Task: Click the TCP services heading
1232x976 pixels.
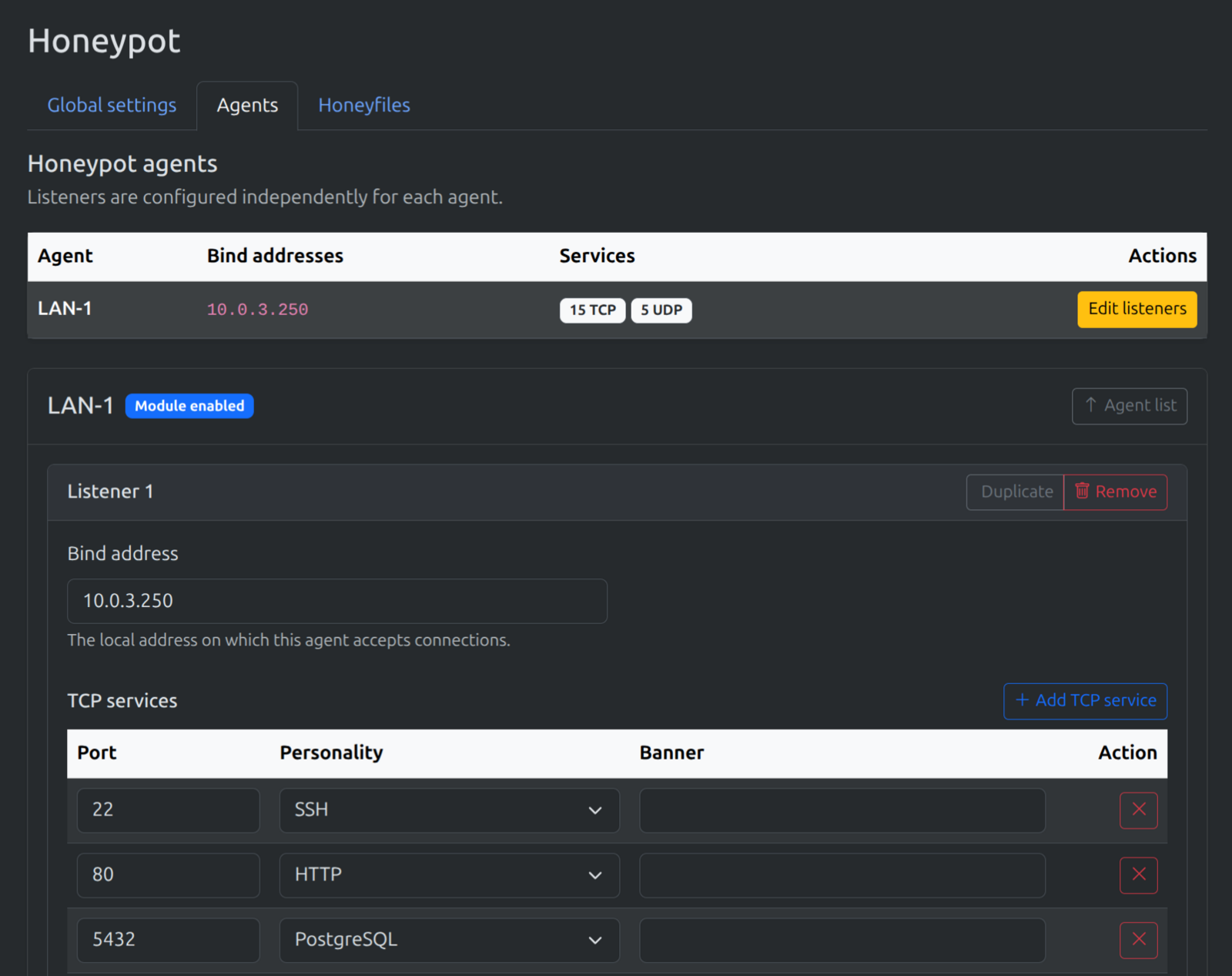Action: (x=122, y=700)
